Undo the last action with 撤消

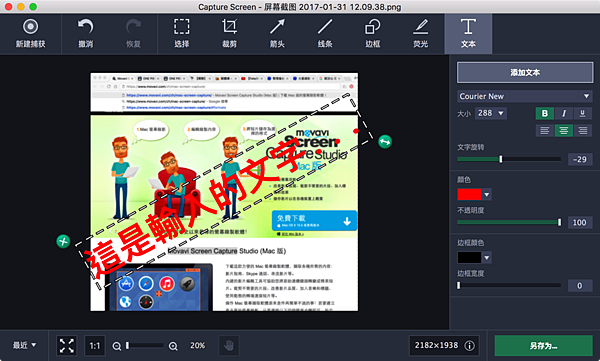coord(85,34)
